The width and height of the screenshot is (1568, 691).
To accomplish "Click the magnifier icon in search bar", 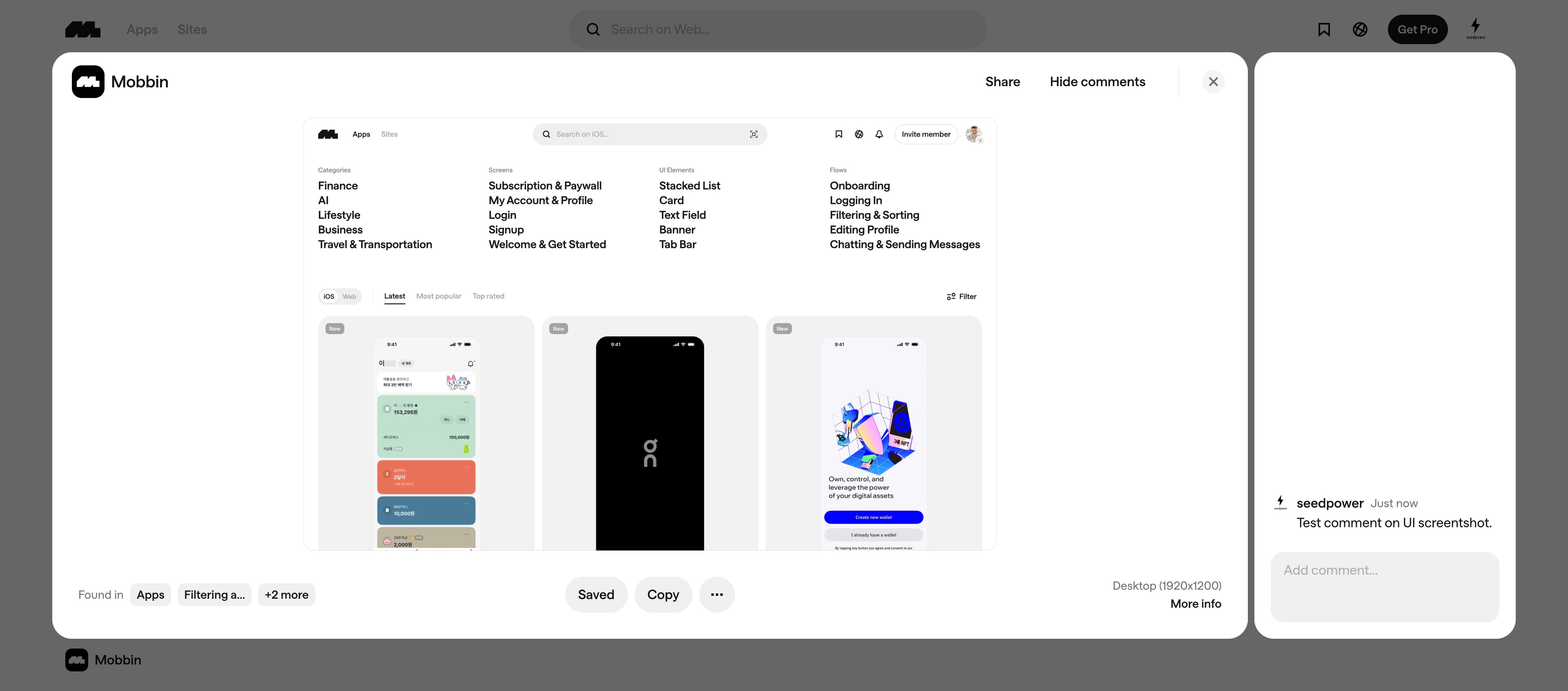I will pos(593,29).
